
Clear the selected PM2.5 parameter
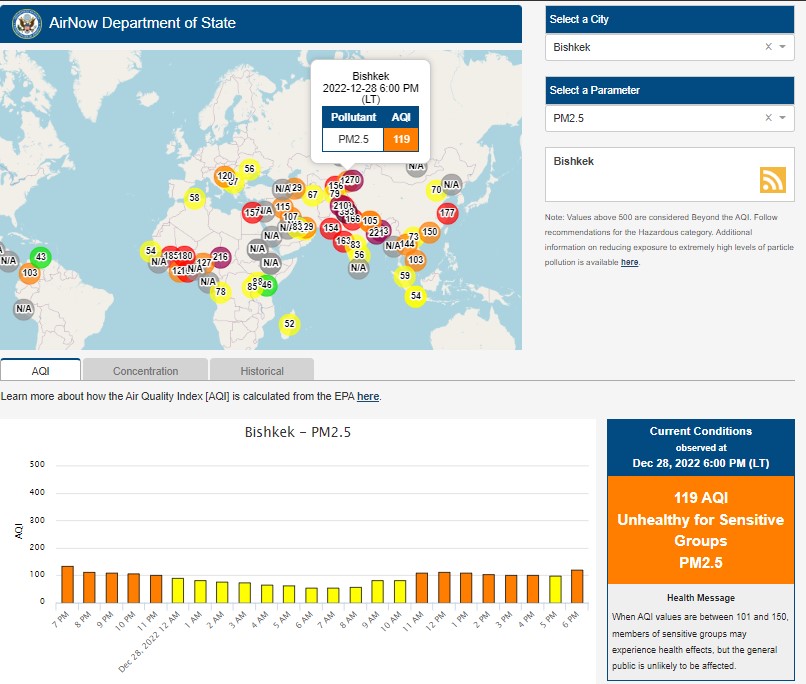(x=768, y=118)
